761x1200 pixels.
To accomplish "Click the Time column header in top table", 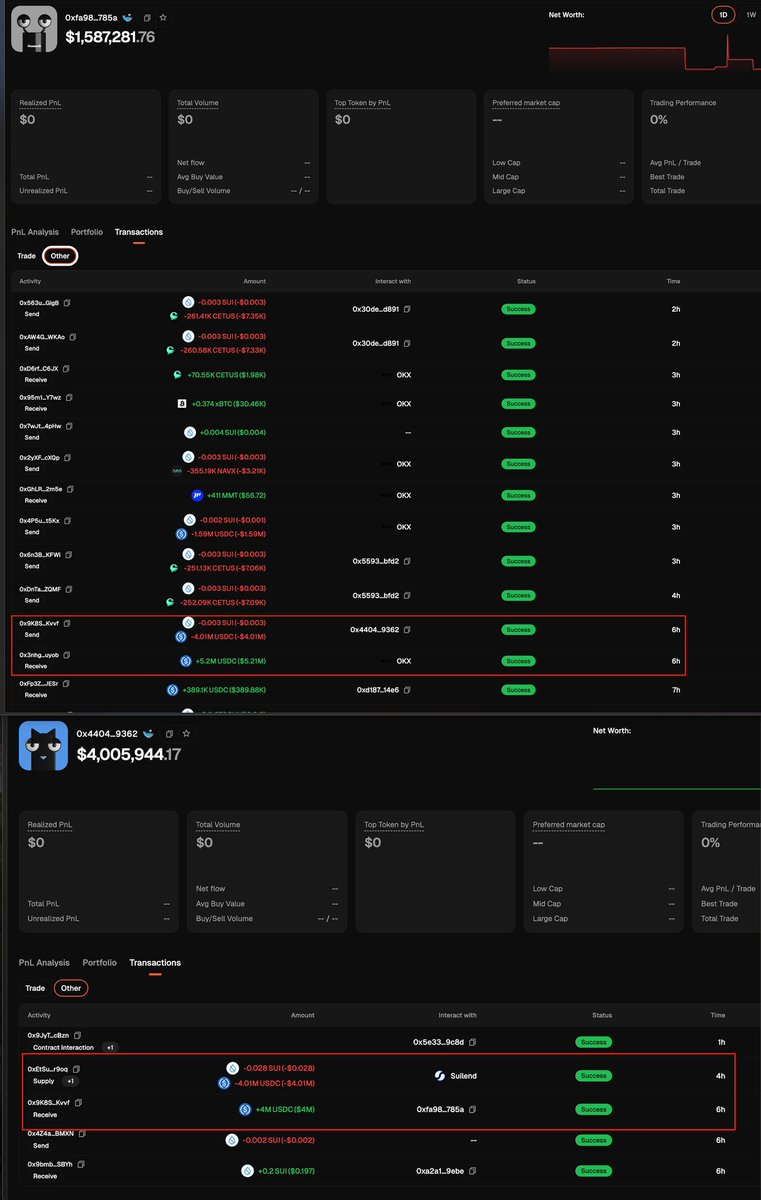I will point(673,281).
